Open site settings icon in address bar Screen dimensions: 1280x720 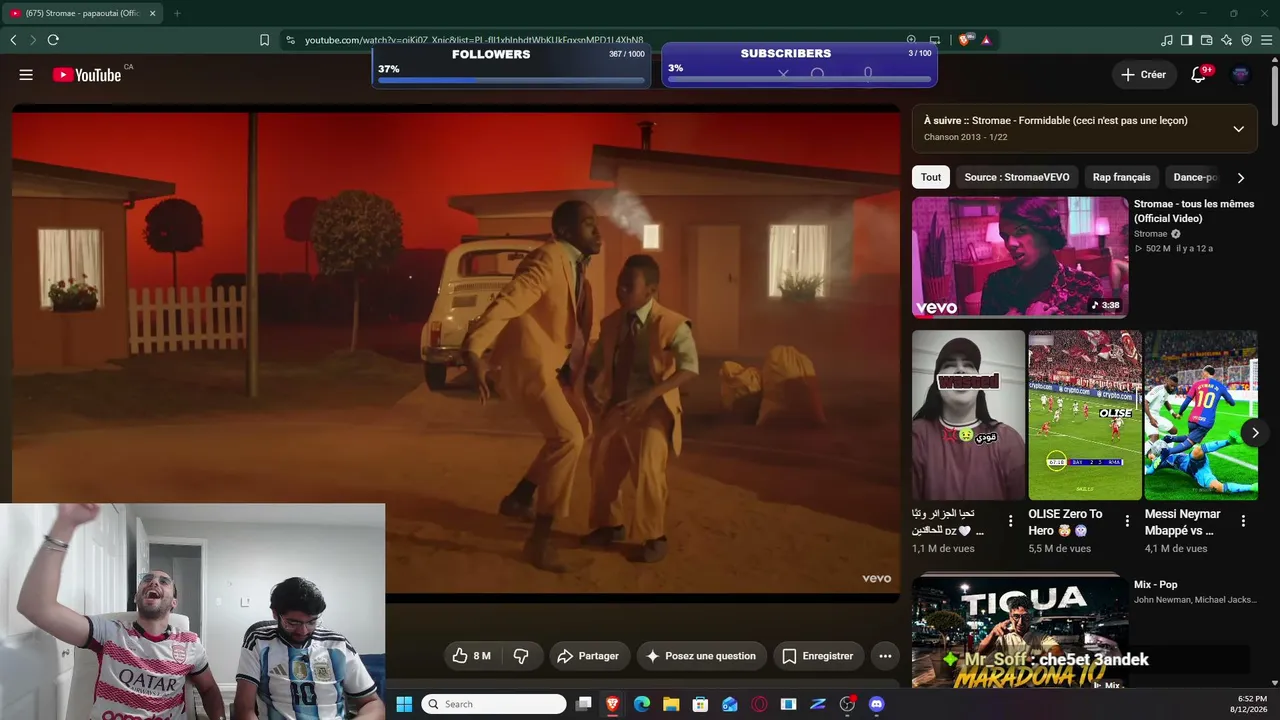(290, 40)
